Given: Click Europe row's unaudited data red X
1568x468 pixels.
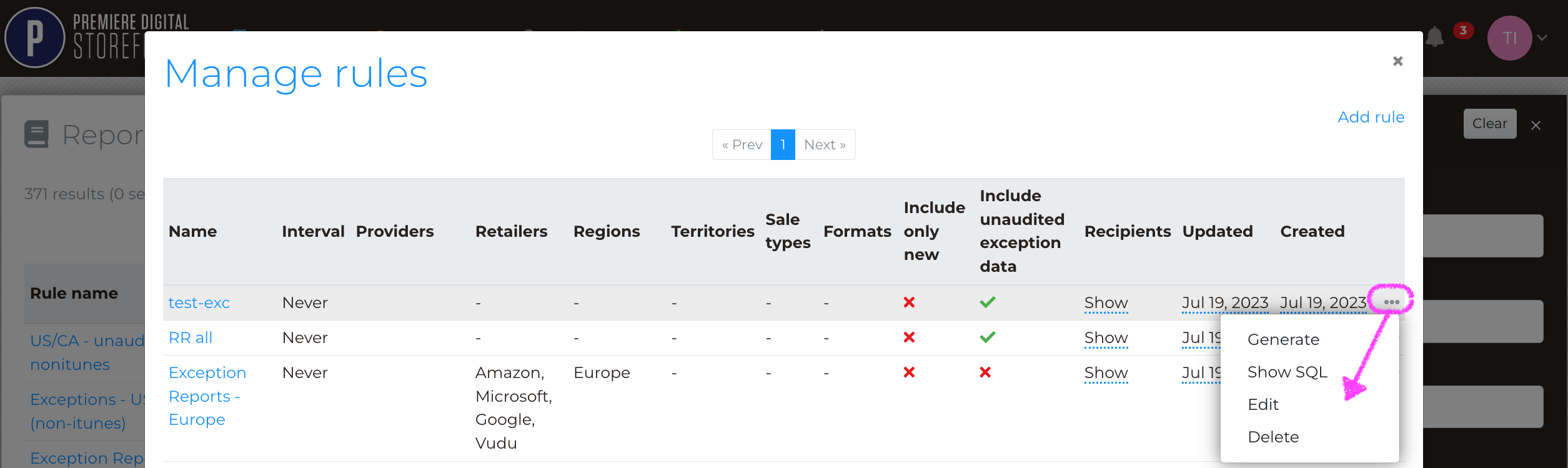Looking at the screenshot, I should [x=985, y=372].
